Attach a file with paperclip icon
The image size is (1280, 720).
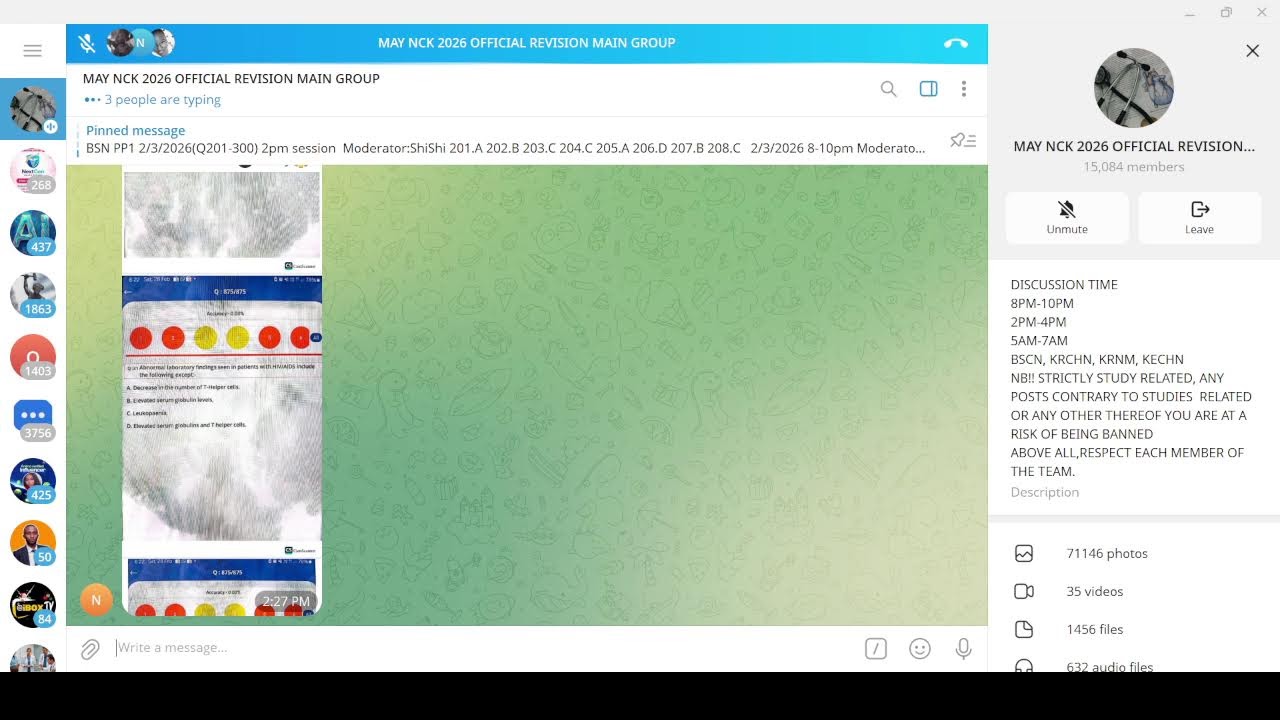(x=90, y=649)
